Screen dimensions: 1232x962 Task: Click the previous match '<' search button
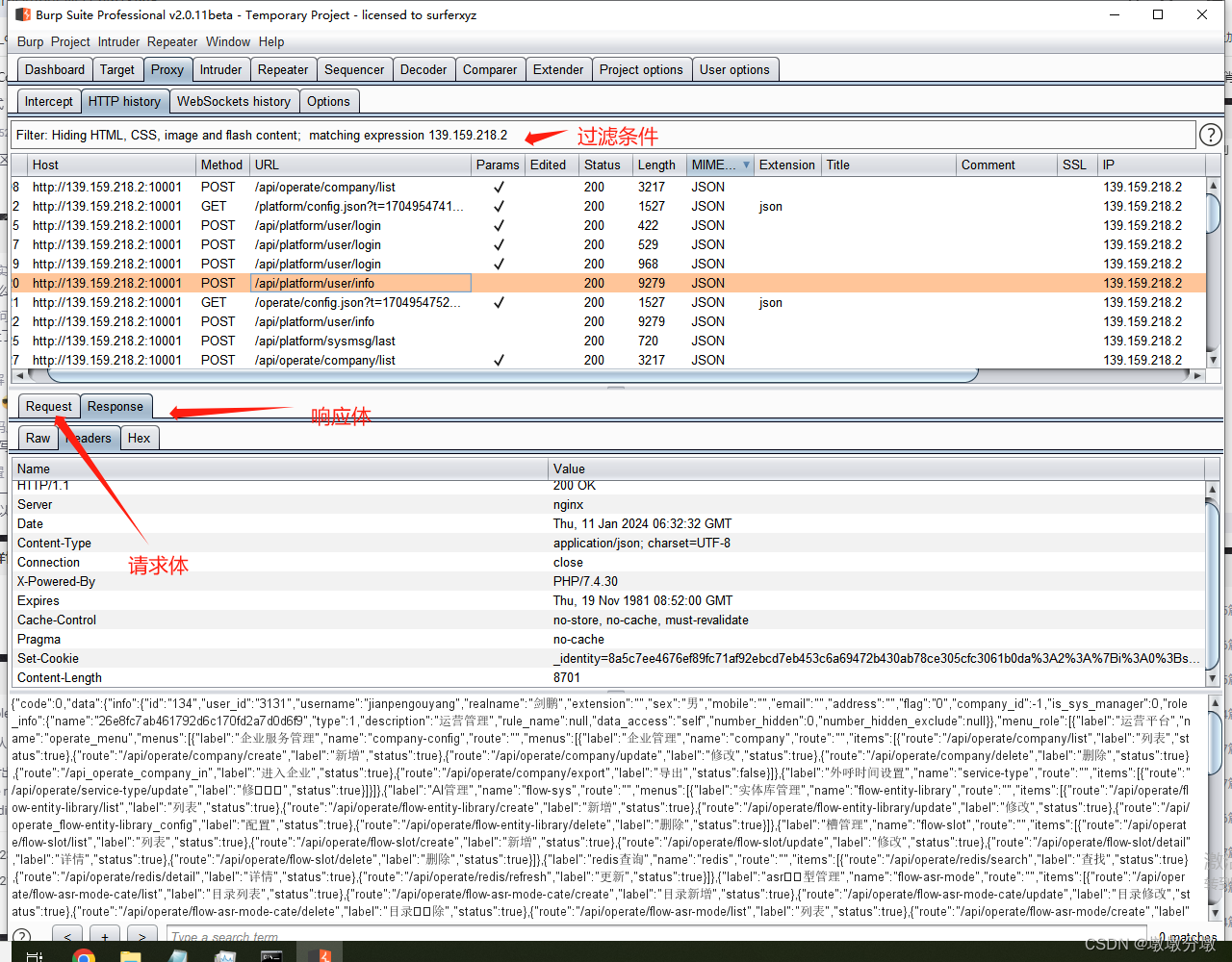67,936
